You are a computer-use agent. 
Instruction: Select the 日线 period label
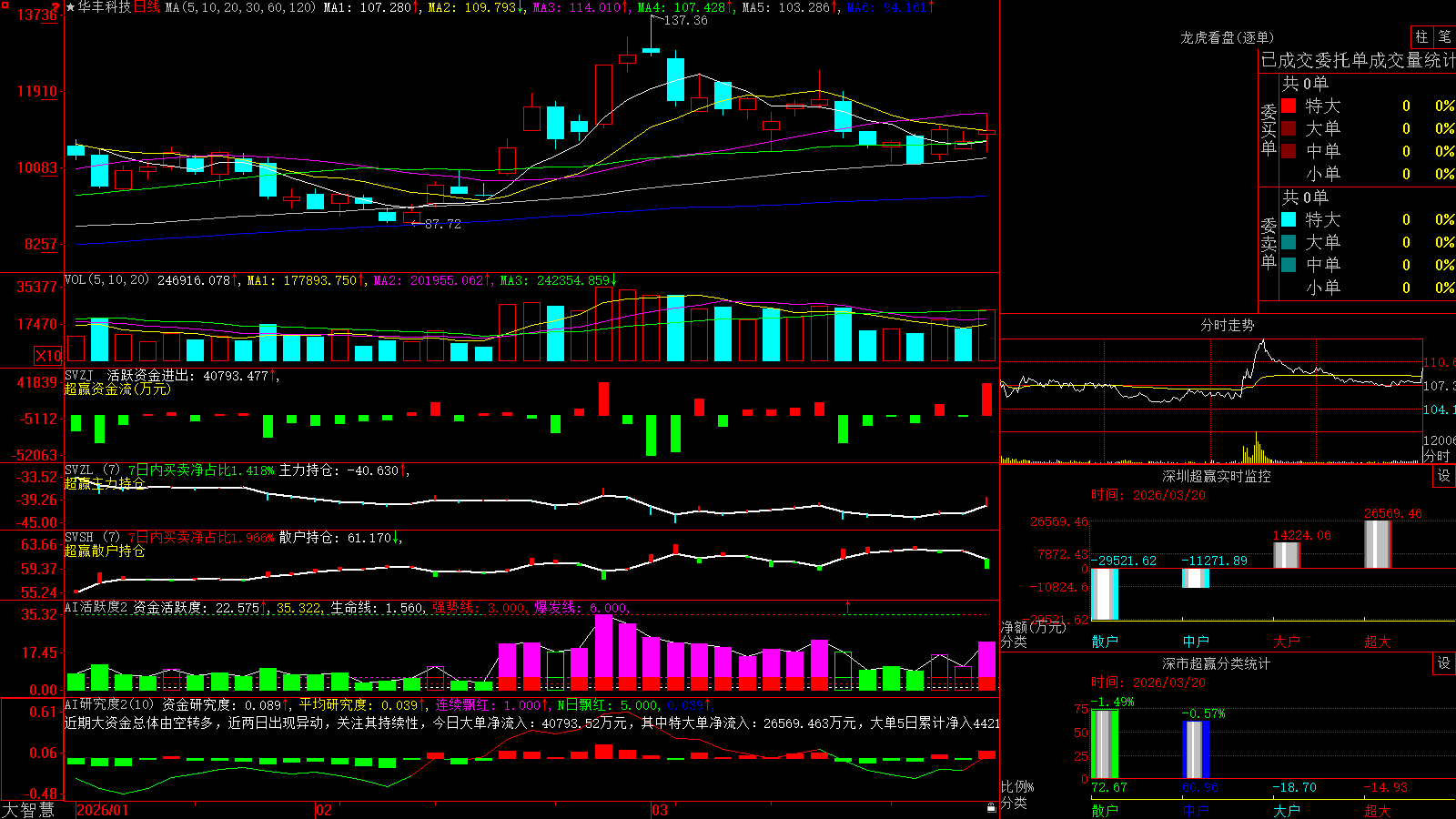coord(147,7)
